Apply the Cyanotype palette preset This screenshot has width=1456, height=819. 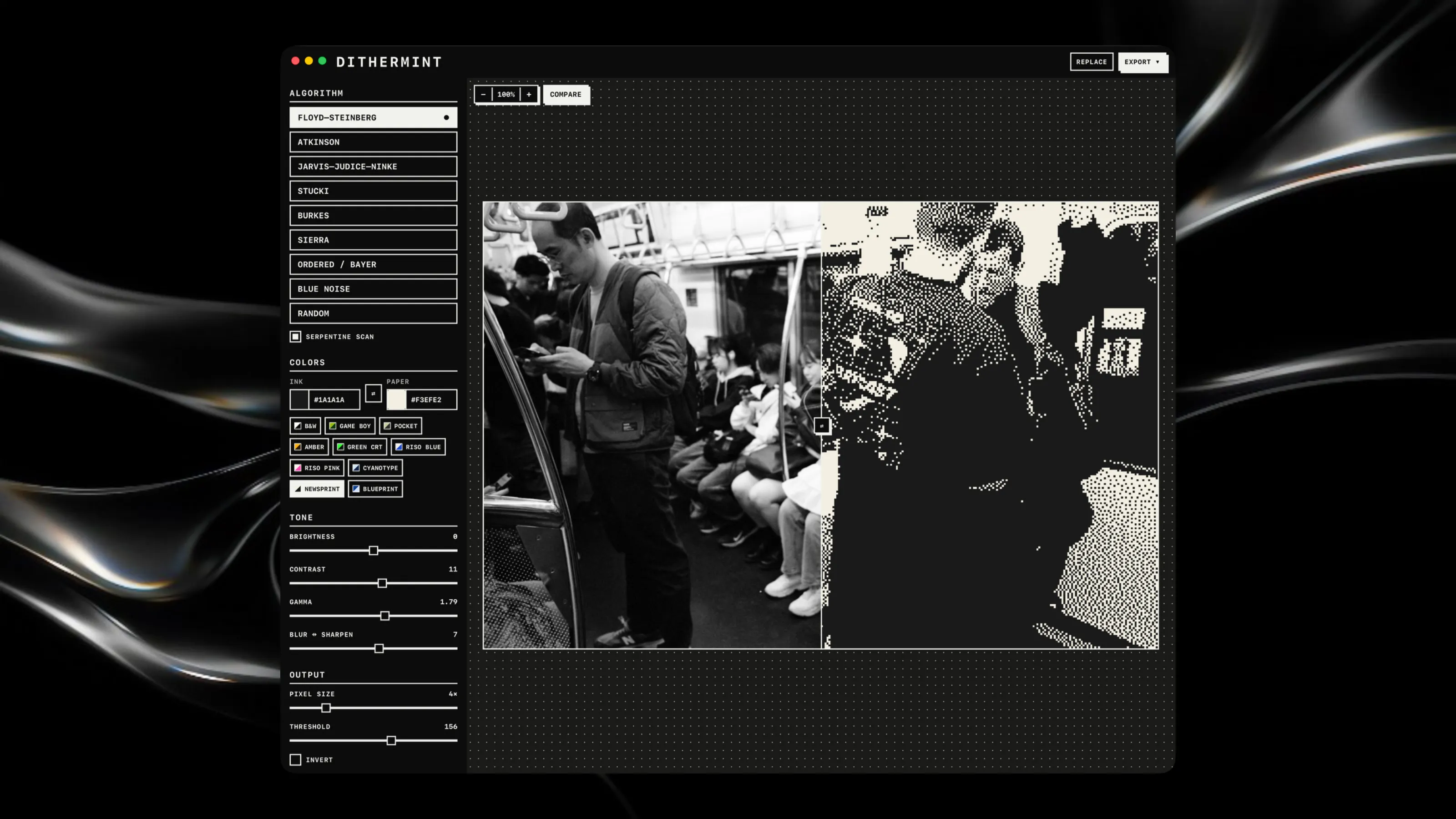(375, 467)
